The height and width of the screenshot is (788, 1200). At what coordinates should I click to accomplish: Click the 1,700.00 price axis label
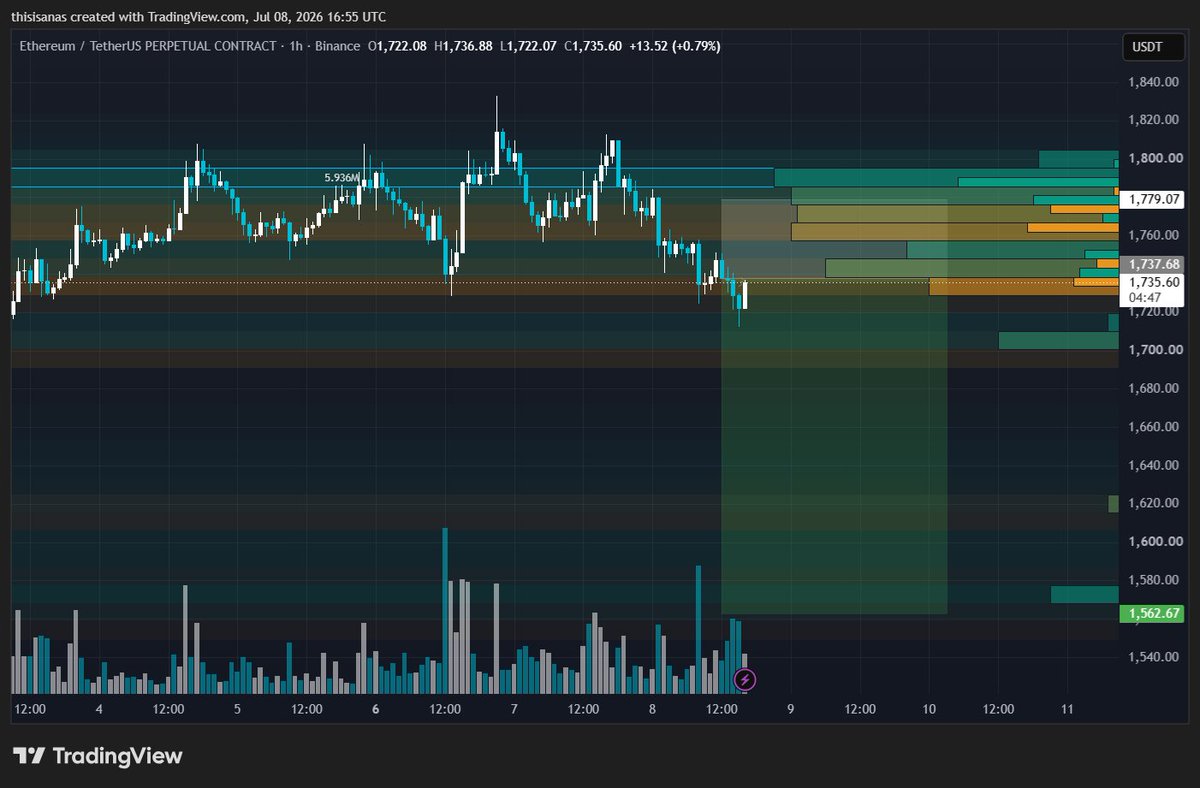(1155, 350)
